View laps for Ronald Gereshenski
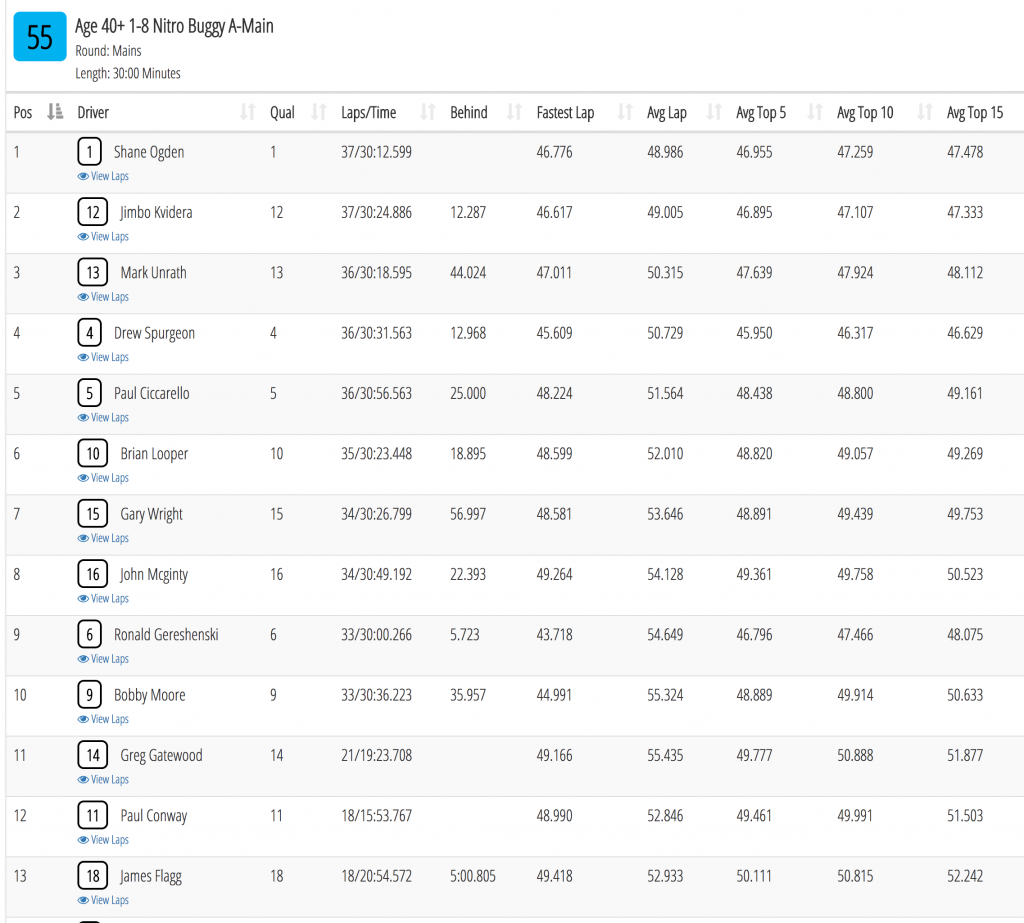1024x923 pixels. [x=103, y=658]
